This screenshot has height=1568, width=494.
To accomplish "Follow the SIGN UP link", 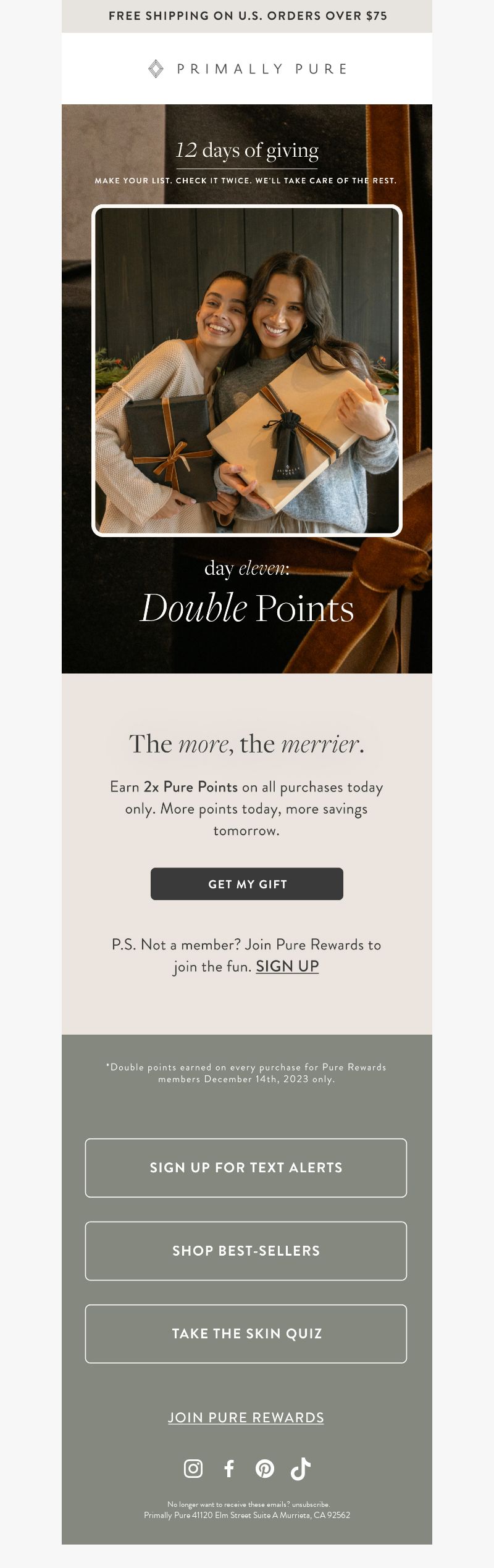I will (287, 966).
